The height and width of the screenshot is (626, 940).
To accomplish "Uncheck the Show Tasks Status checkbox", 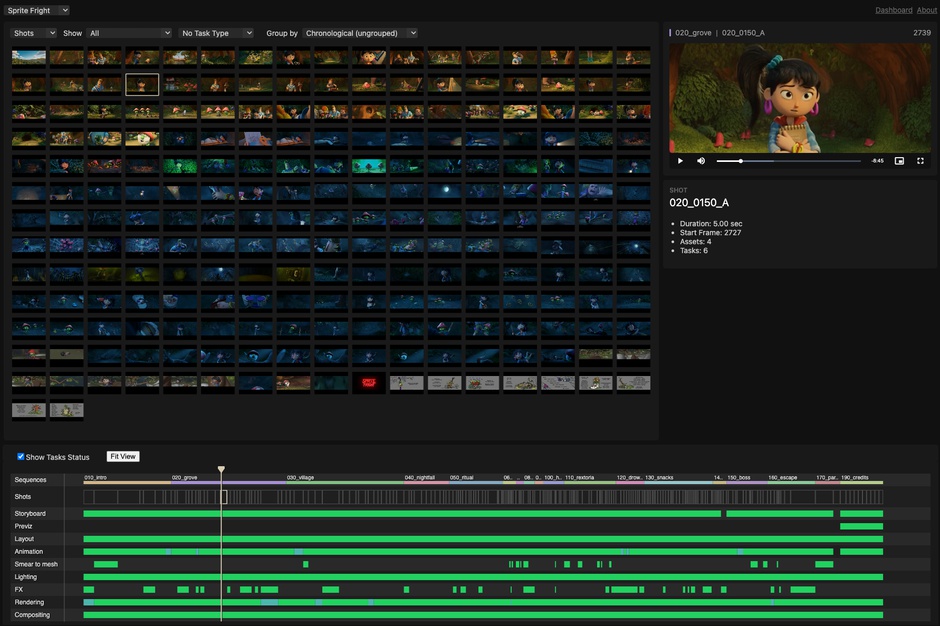I will (20, 456).
